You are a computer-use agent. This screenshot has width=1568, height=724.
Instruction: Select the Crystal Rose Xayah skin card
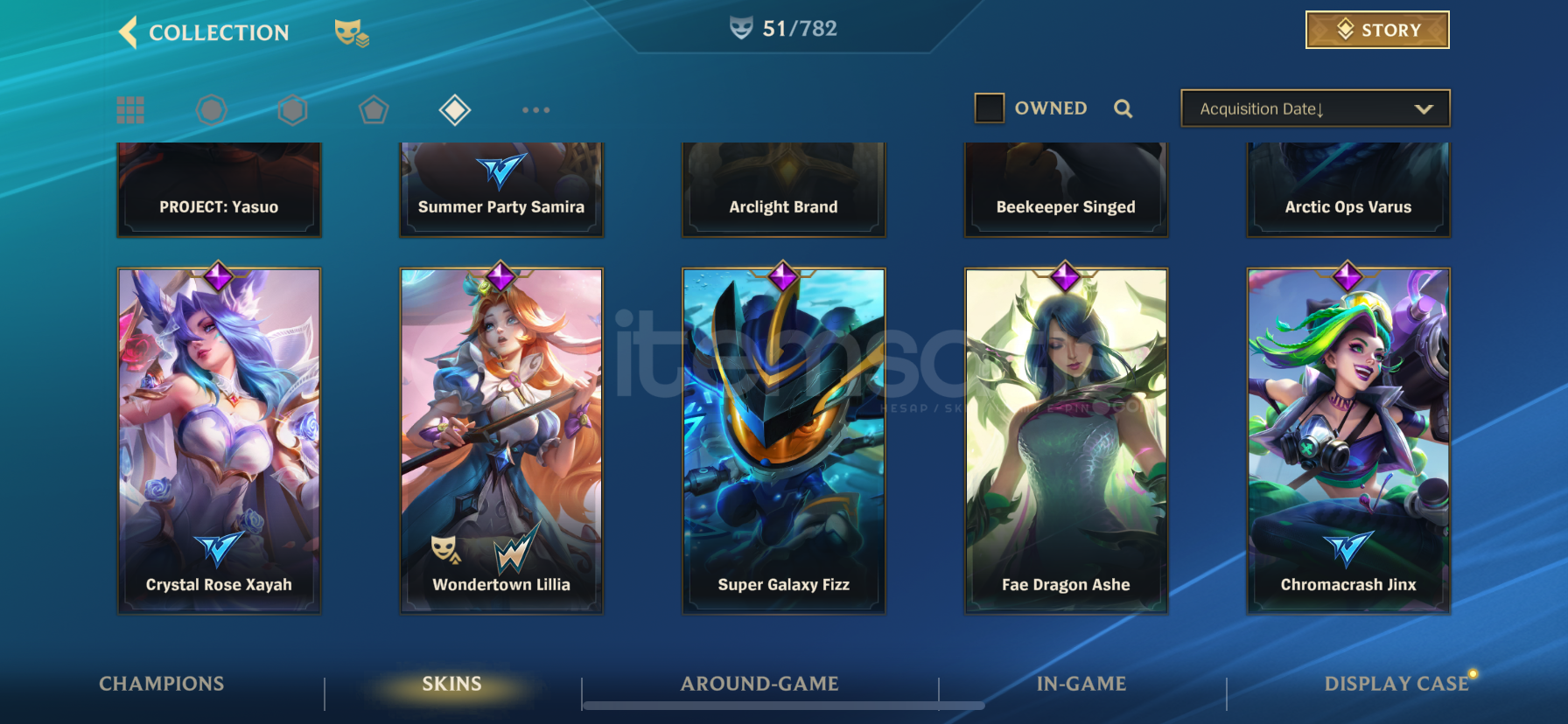click(x=219, y=440)
